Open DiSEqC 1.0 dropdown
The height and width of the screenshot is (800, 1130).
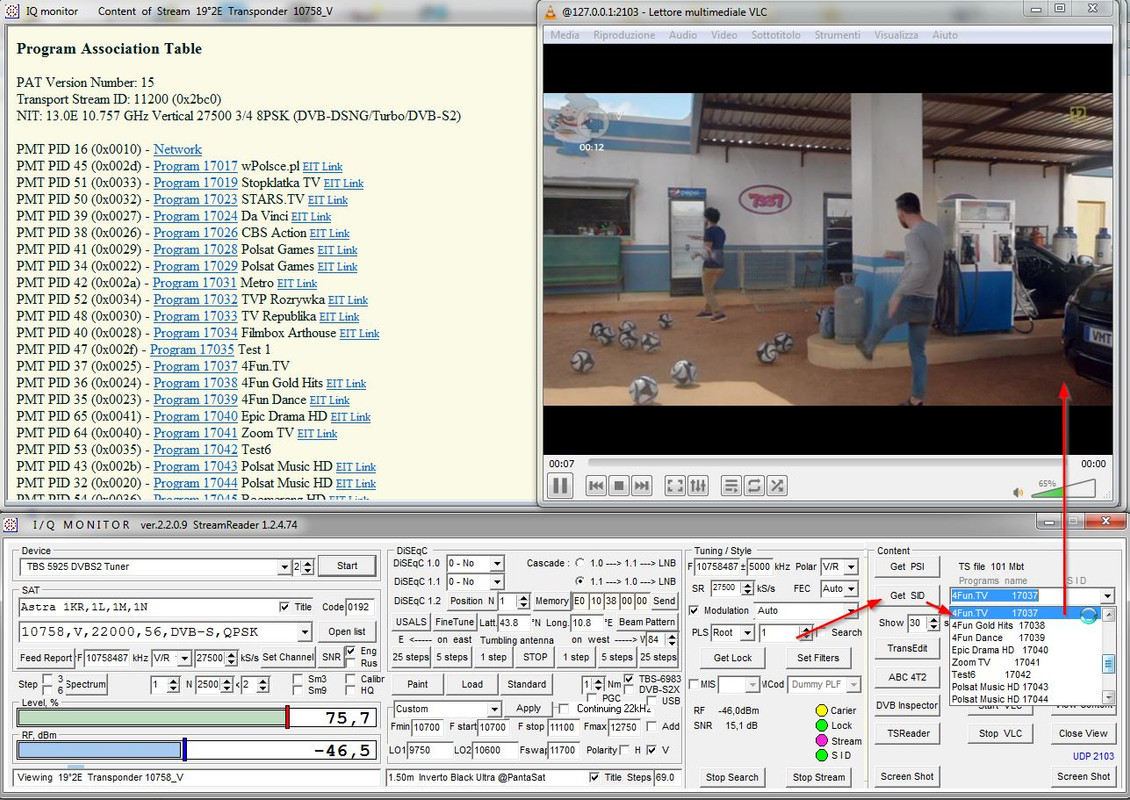pyautogui.click(x=496, y=563)
